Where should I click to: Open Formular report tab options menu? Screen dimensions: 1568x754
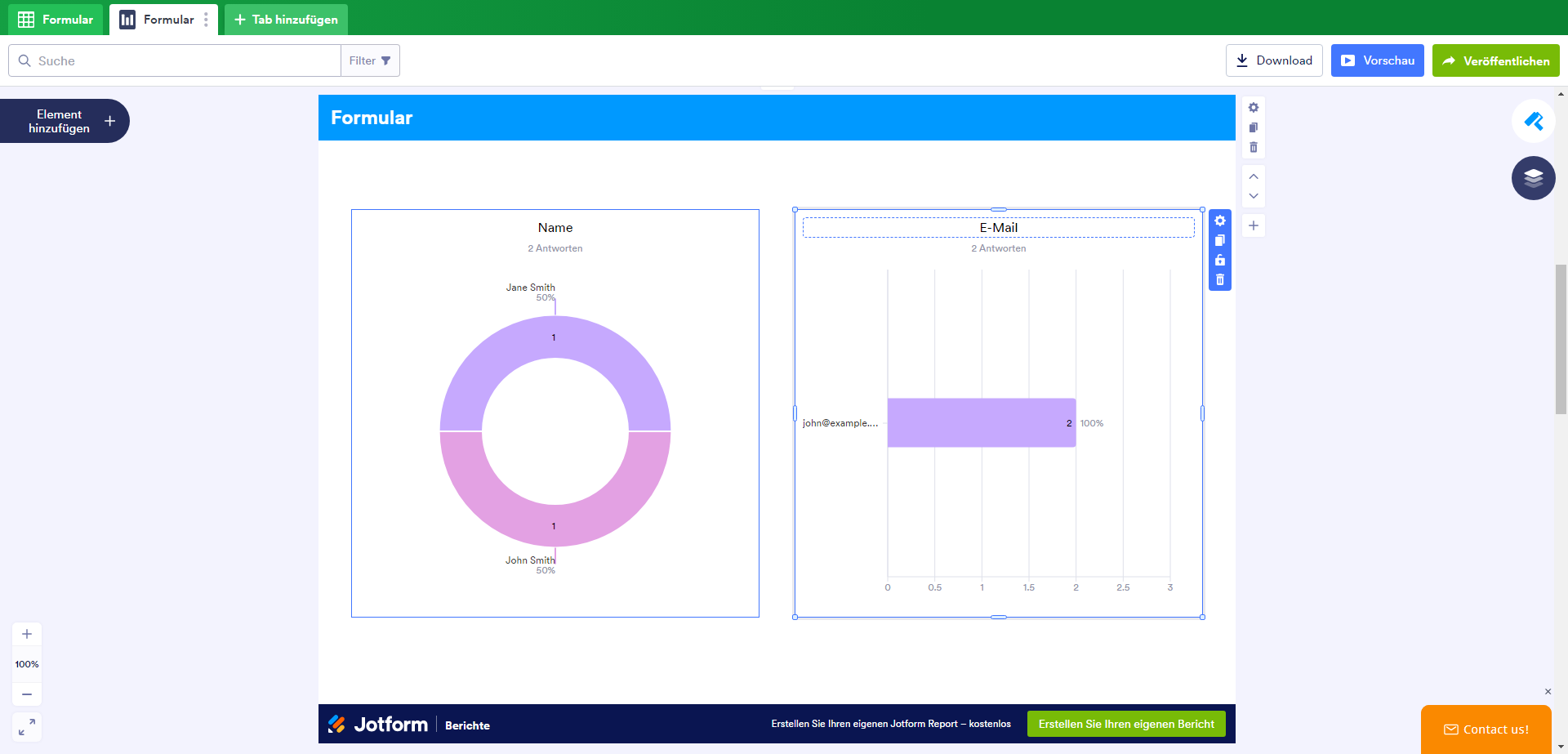(x=206, y=20)
